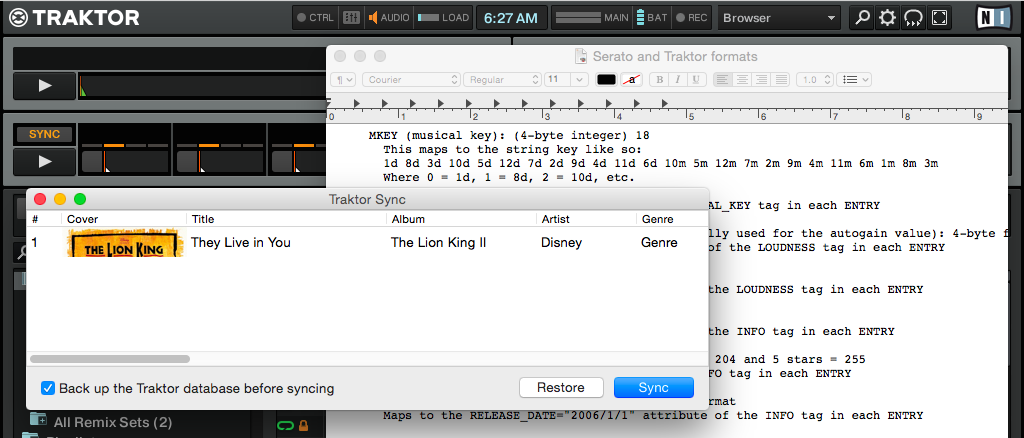The width and height of the screenshot is (1024, 438).
Task: Toggle bold formatting in TextEdit
Action: click(660, 80)
